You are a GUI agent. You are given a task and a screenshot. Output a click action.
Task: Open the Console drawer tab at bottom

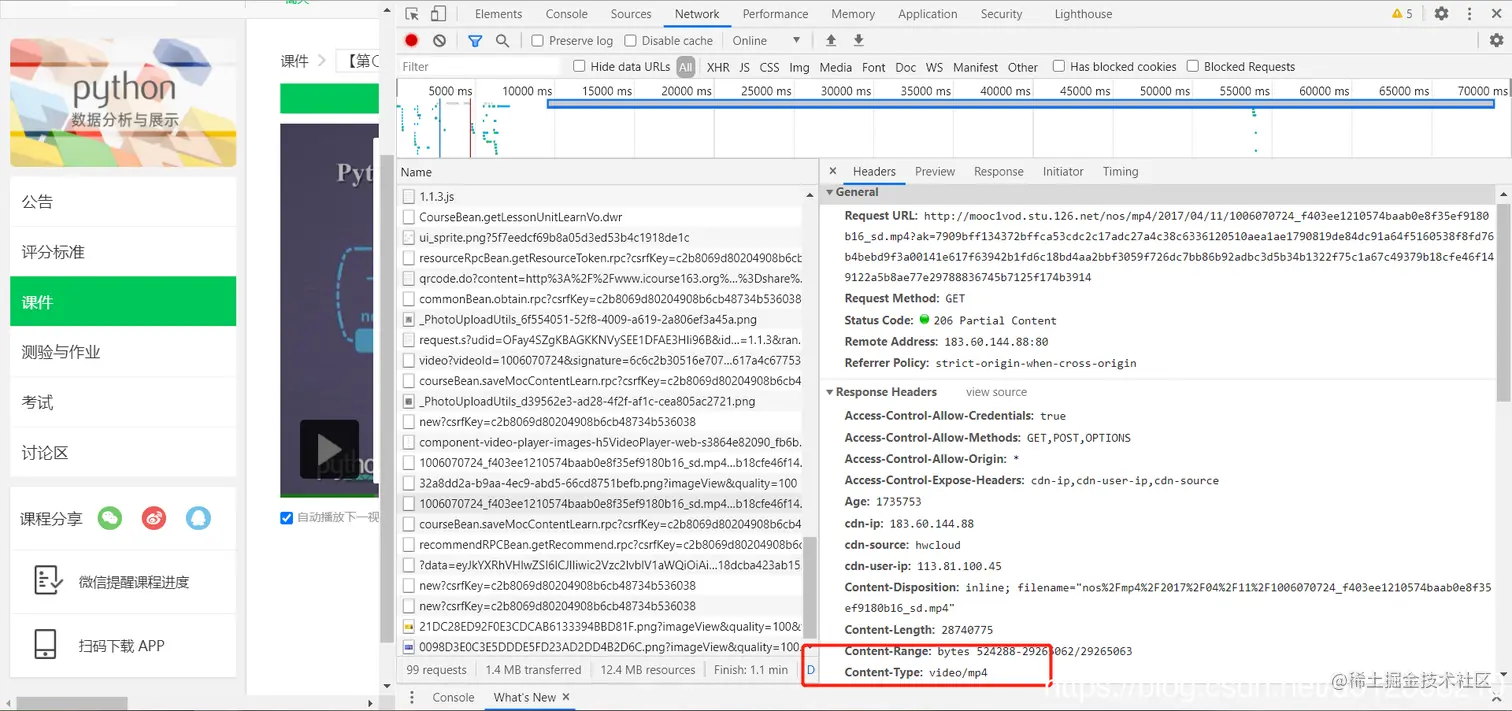click(x=453, y=697)
